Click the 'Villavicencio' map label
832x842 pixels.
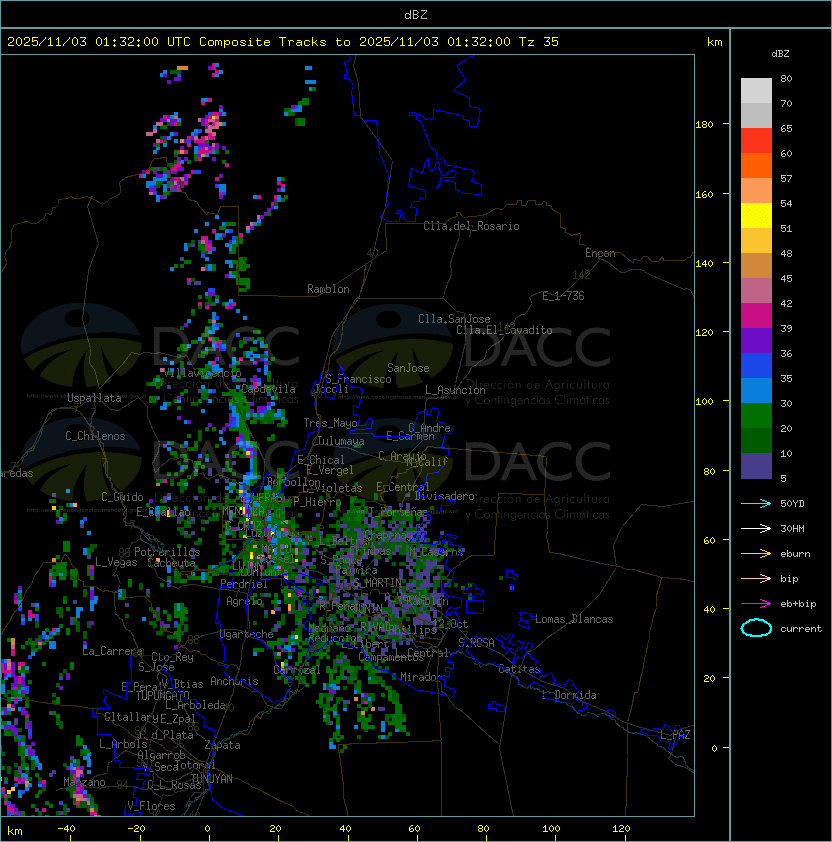tap(203, 373)
